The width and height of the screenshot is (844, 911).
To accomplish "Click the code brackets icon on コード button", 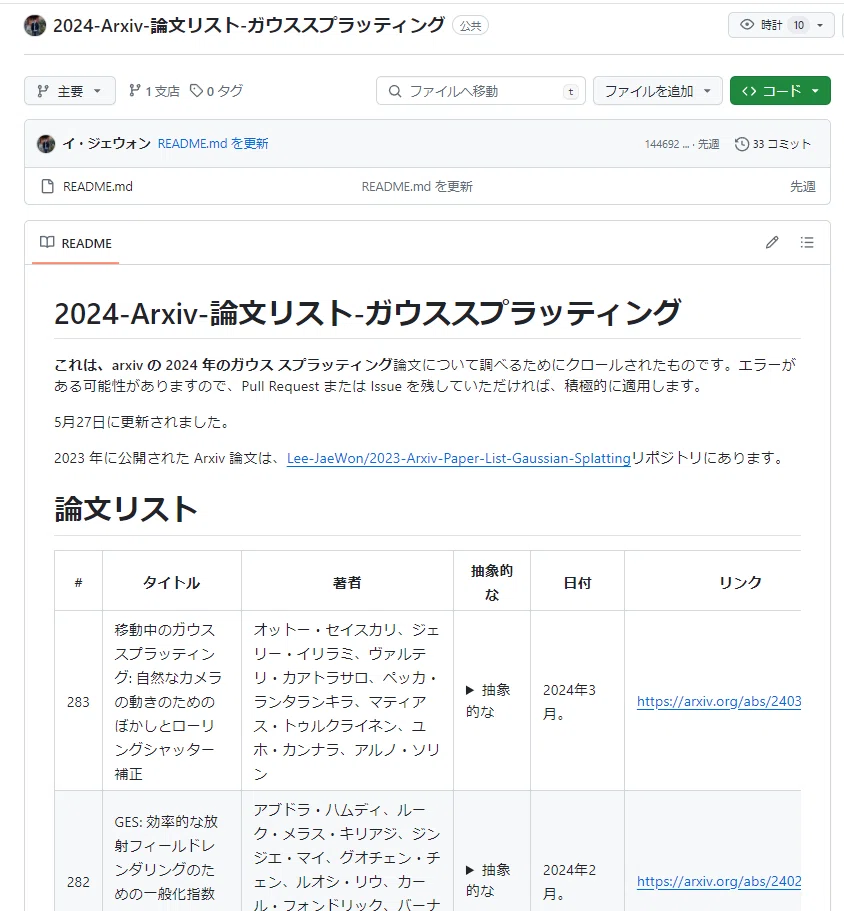I will [749, 91].
